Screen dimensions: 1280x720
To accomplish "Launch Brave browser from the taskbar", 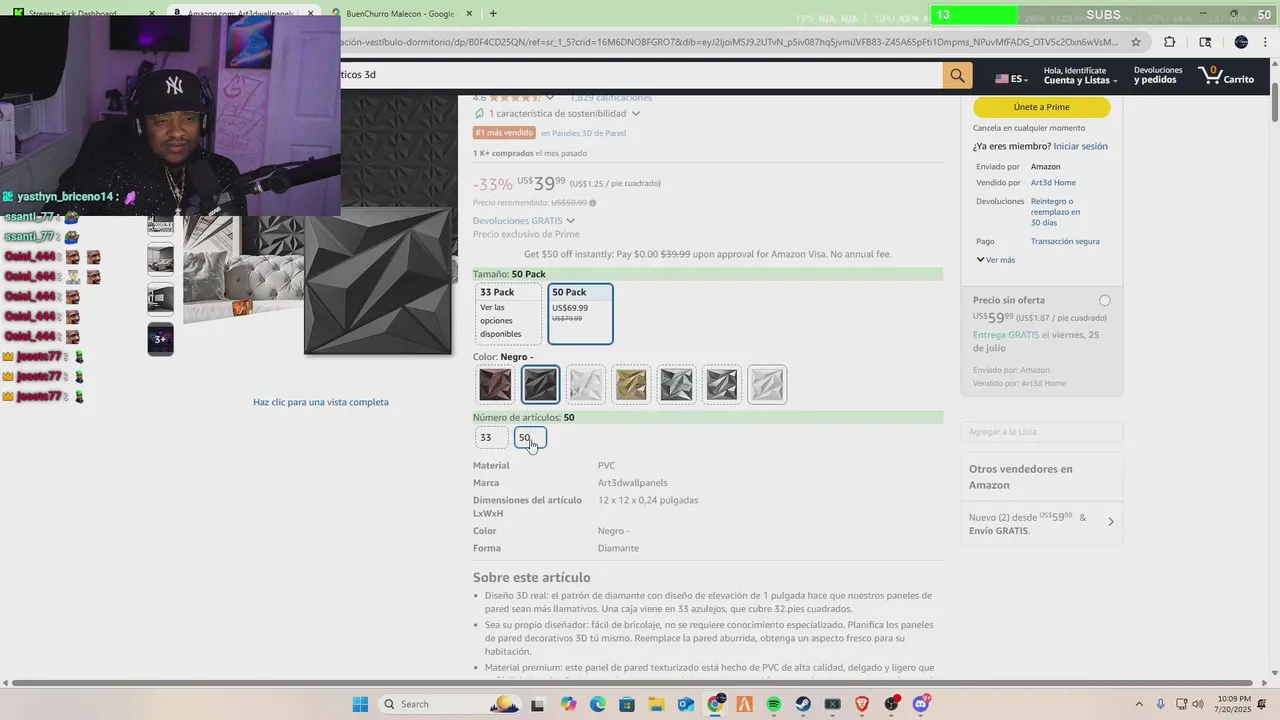I will click(x=862, y=704).
